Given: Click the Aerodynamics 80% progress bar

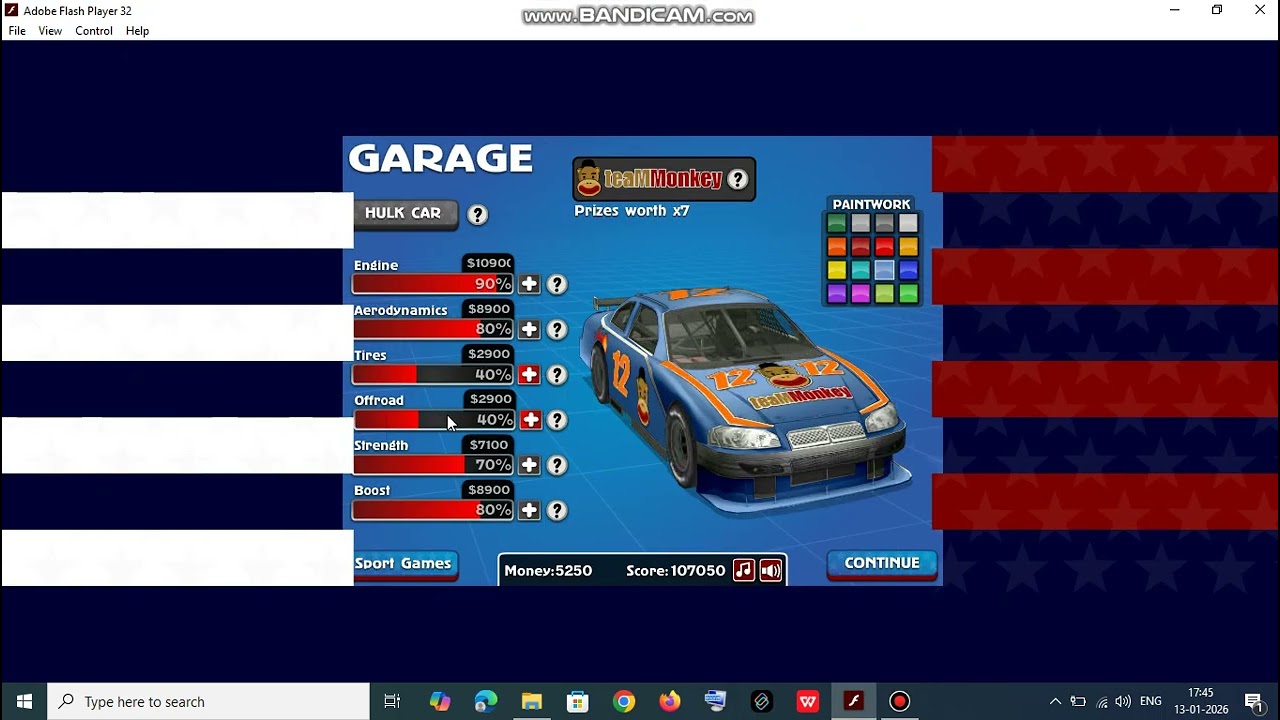Looking at the screenshot, I should coord(433,329).
